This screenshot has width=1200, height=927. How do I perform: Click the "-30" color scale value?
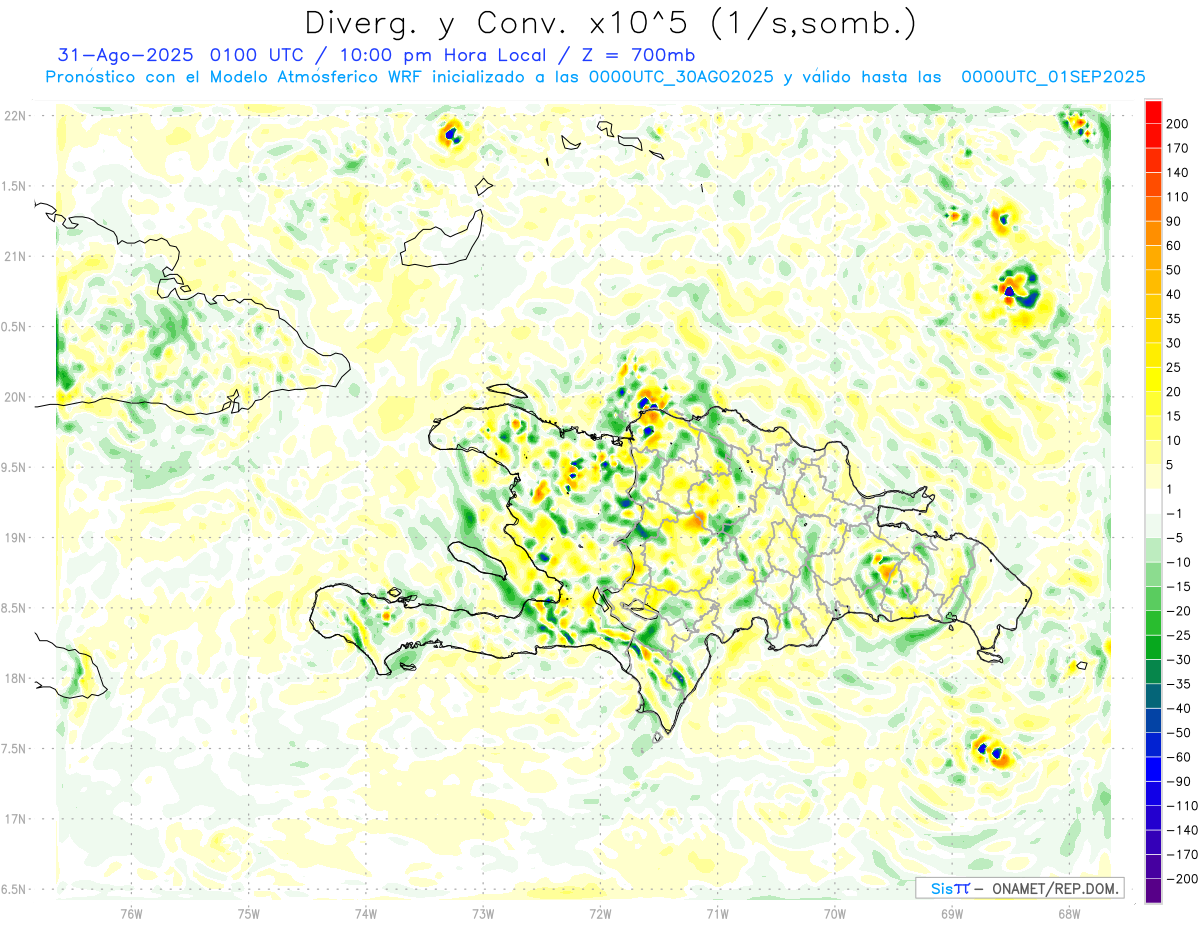(1179, 659)
